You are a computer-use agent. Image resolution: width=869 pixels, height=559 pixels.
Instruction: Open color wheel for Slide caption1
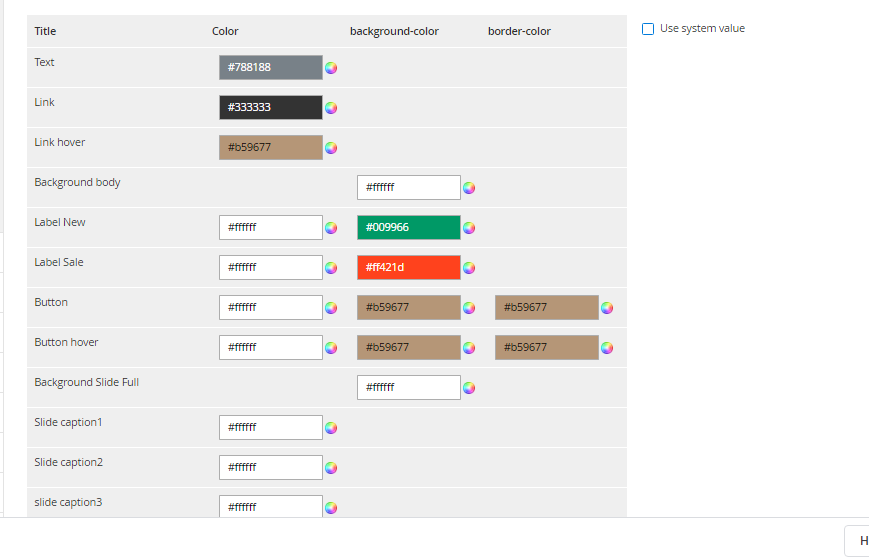331,428
